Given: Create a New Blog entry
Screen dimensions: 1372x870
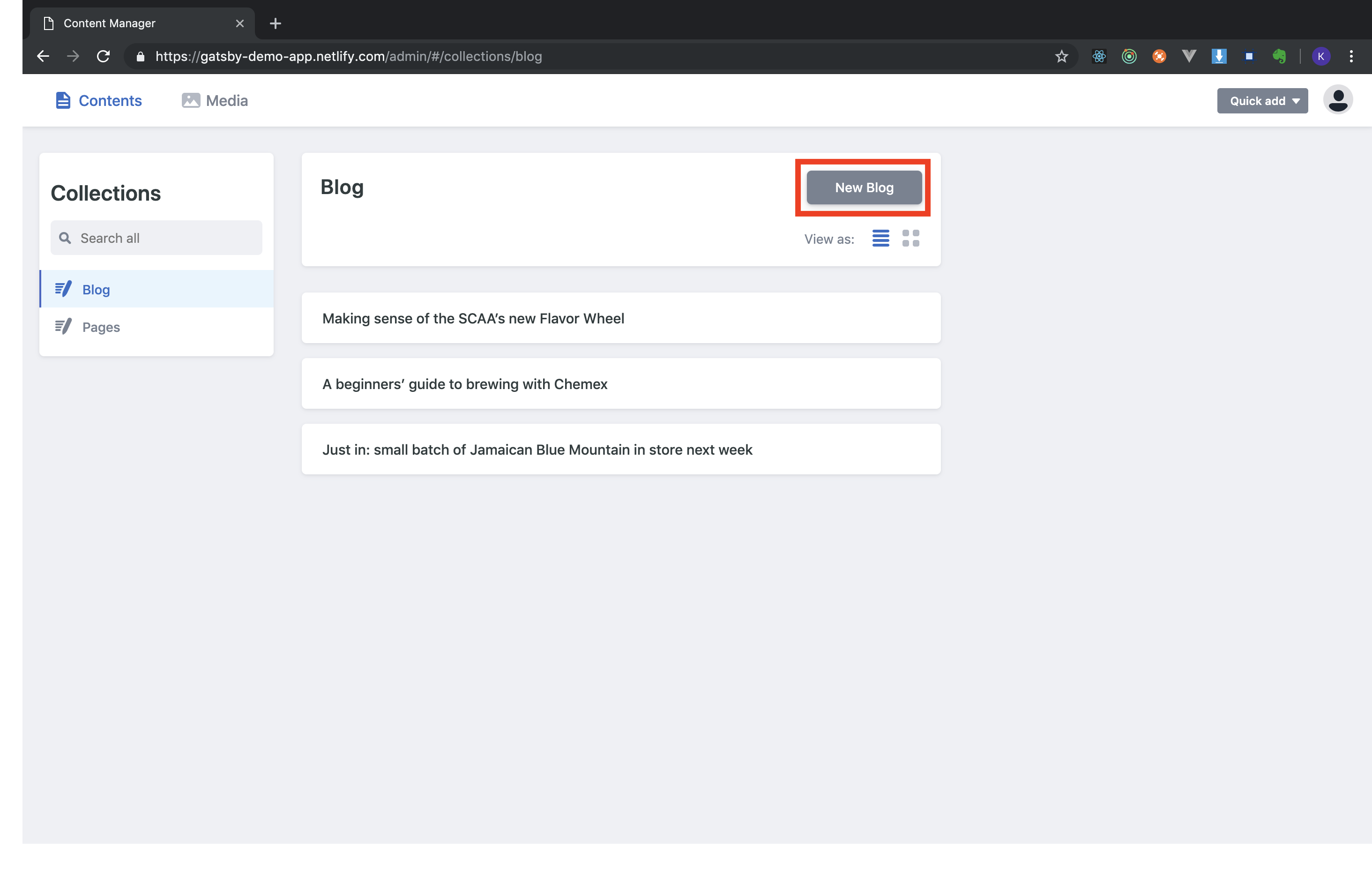Looking at the screenshot, I should point(864,187).
